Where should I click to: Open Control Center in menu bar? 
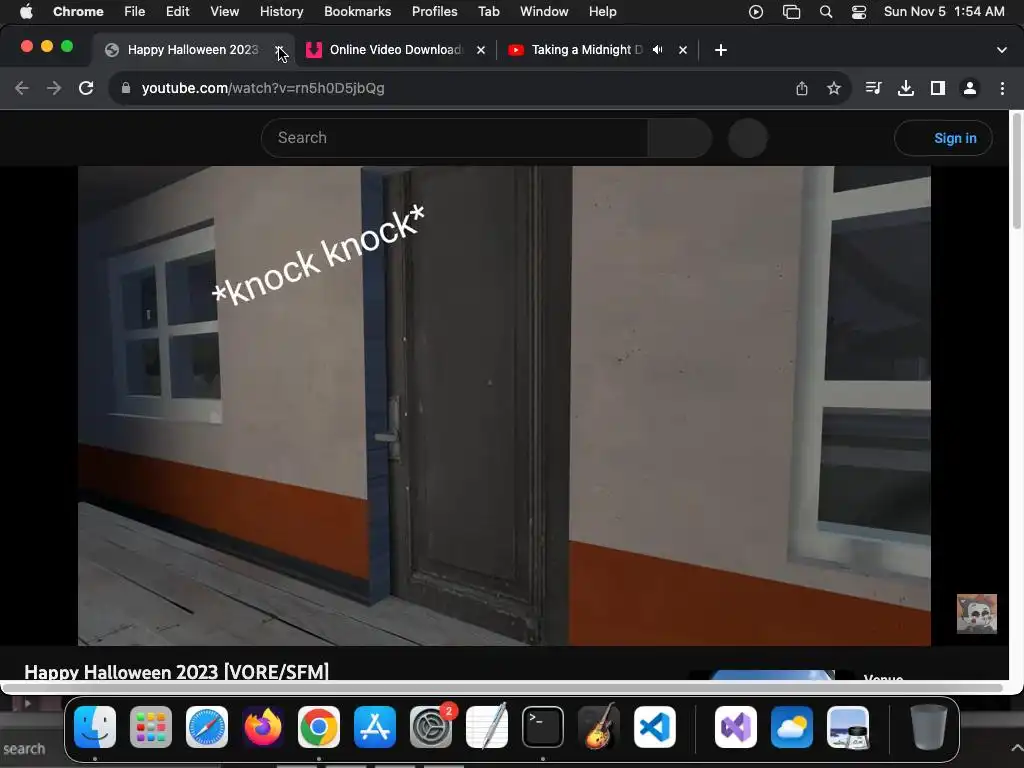coord(859,12)
